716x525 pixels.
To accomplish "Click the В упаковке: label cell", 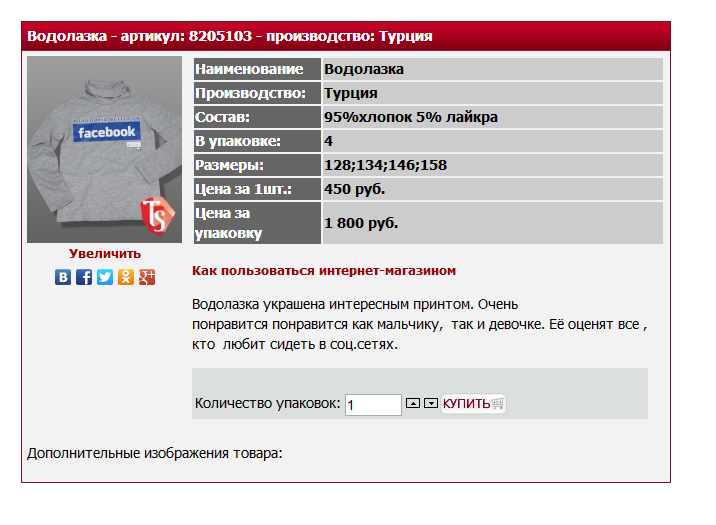I will tap(258, 141).
